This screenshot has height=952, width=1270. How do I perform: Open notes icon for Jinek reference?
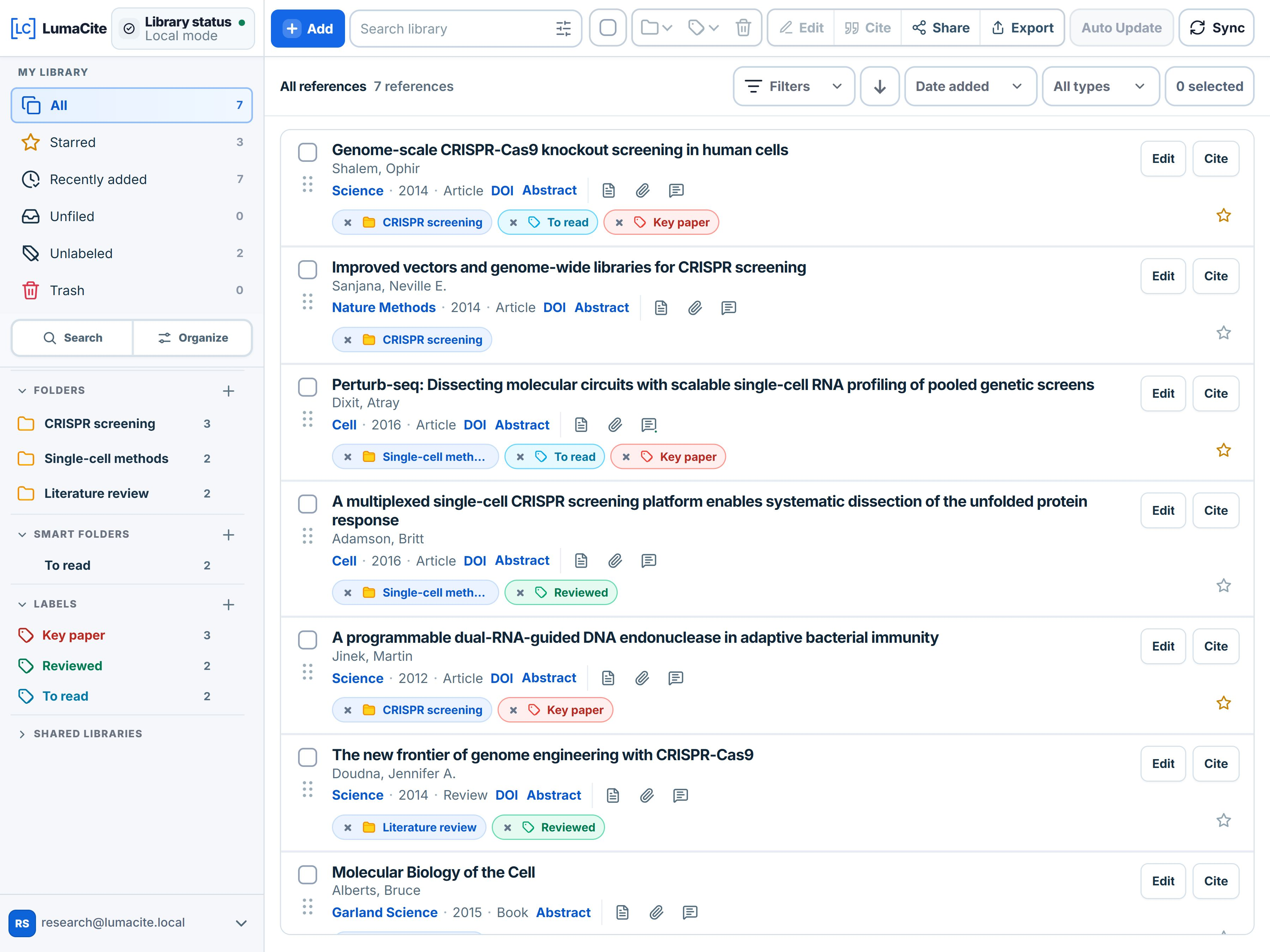pyautogui.click(x=676, y=678)
